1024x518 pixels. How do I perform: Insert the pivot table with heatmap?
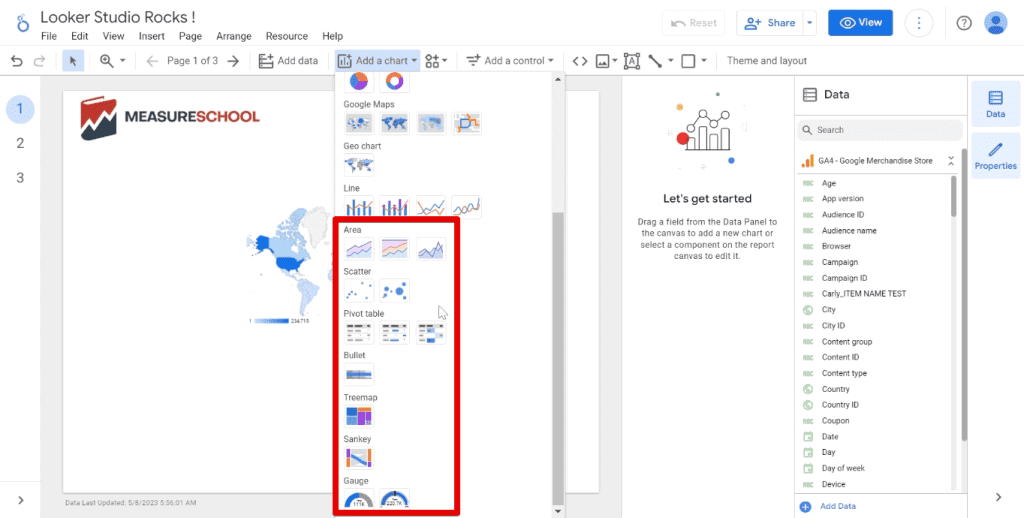tap(430, 332)
